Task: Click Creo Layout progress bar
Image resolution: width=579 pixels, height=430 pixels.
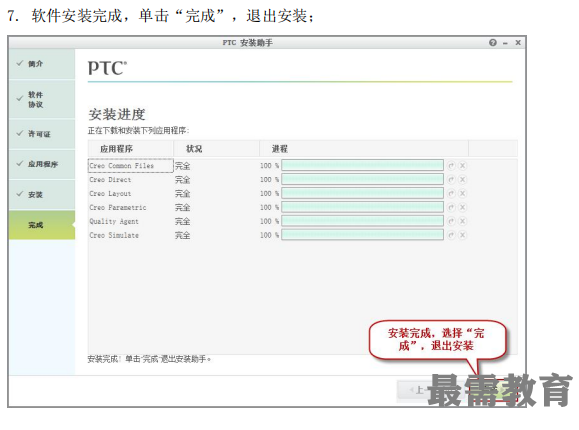Action: [362, 193]
